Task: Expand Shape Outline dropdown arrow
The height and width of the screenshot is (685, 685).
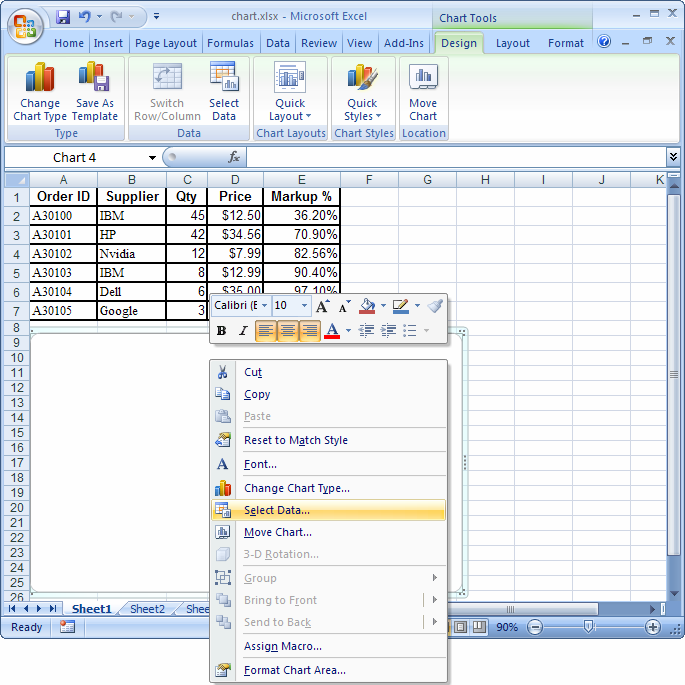Action: click(x=417, y=305)
